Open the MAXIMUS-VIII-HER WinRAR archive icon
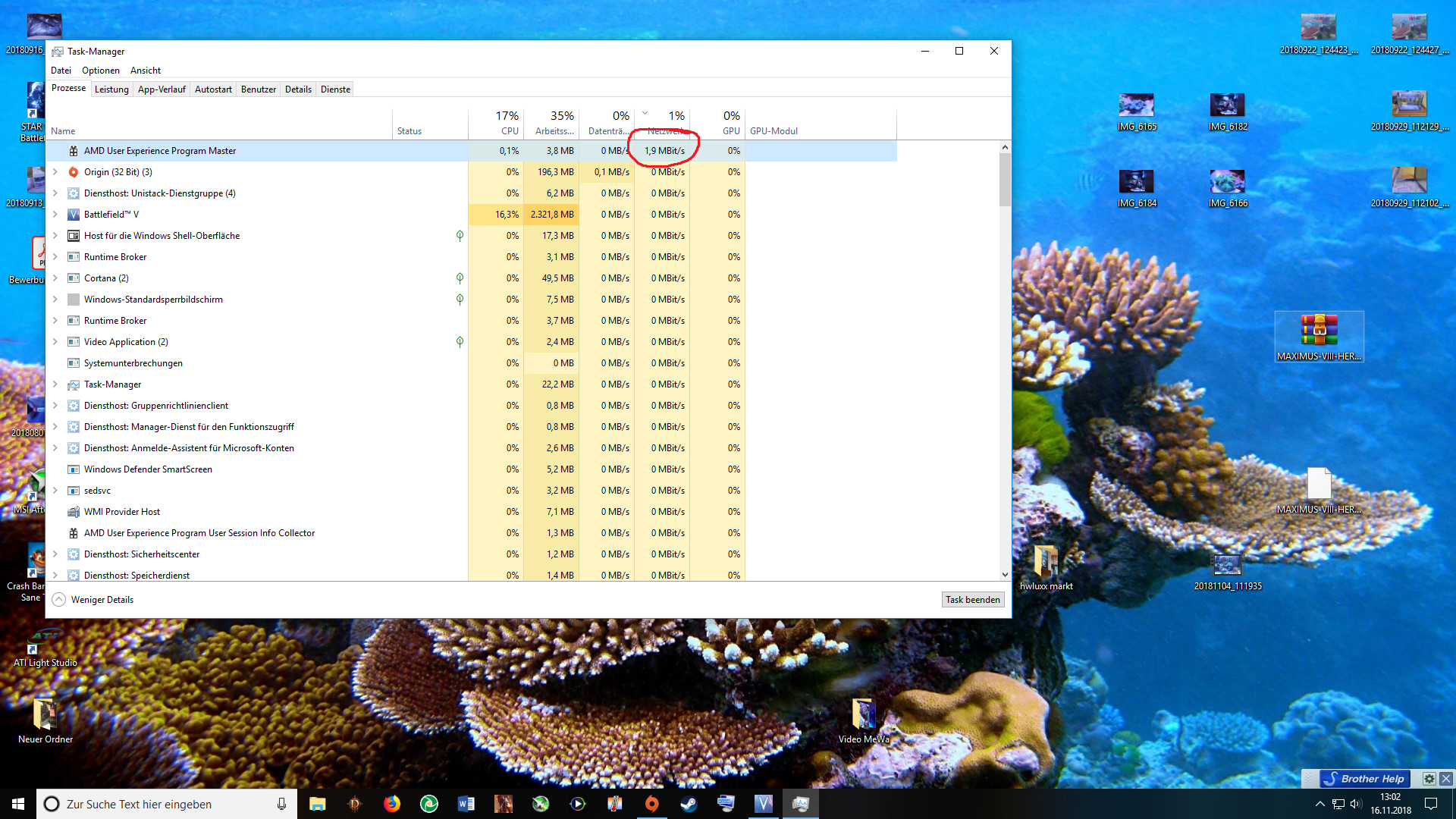The height and width of the screenshot is (819, 1456). tap(1319, 331)
